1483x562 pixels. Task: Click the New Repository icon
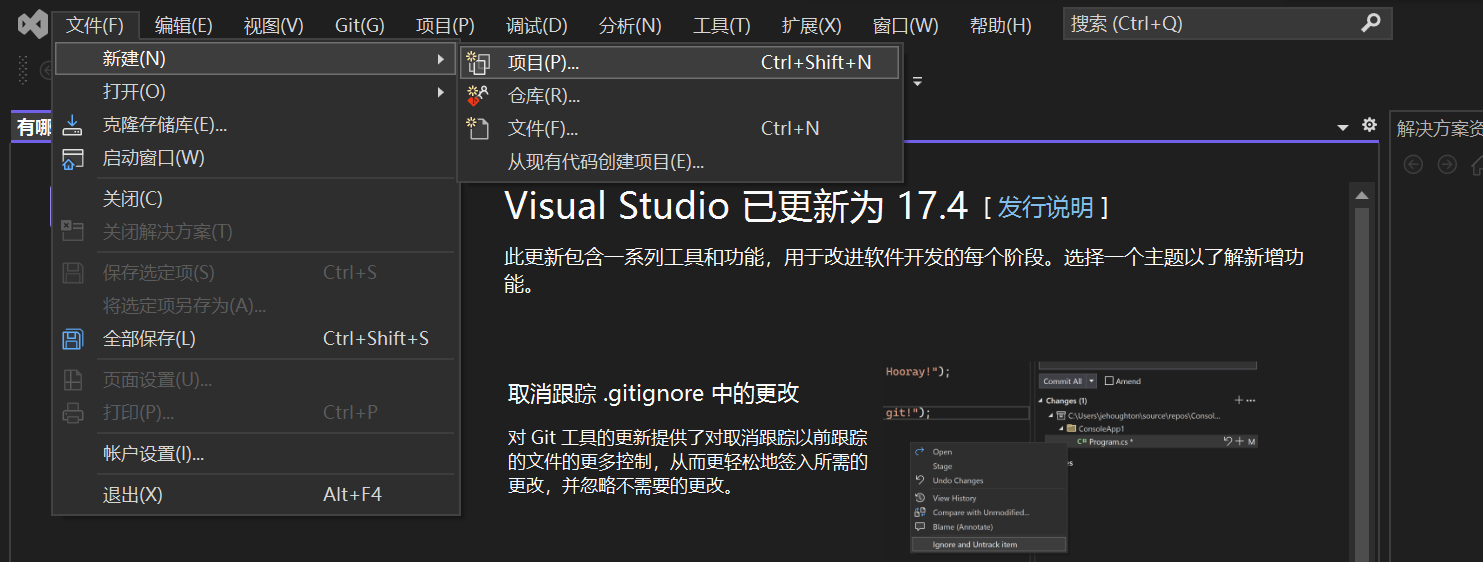(478, 96)
